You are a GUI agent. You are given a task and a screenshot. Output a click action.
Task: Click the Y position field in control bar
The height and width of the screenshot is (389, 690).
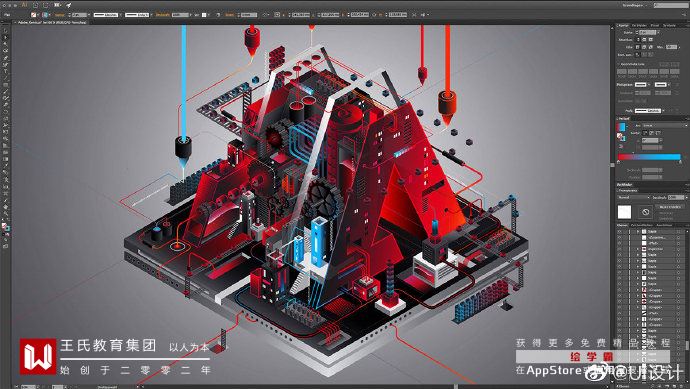tap(330, 15)
